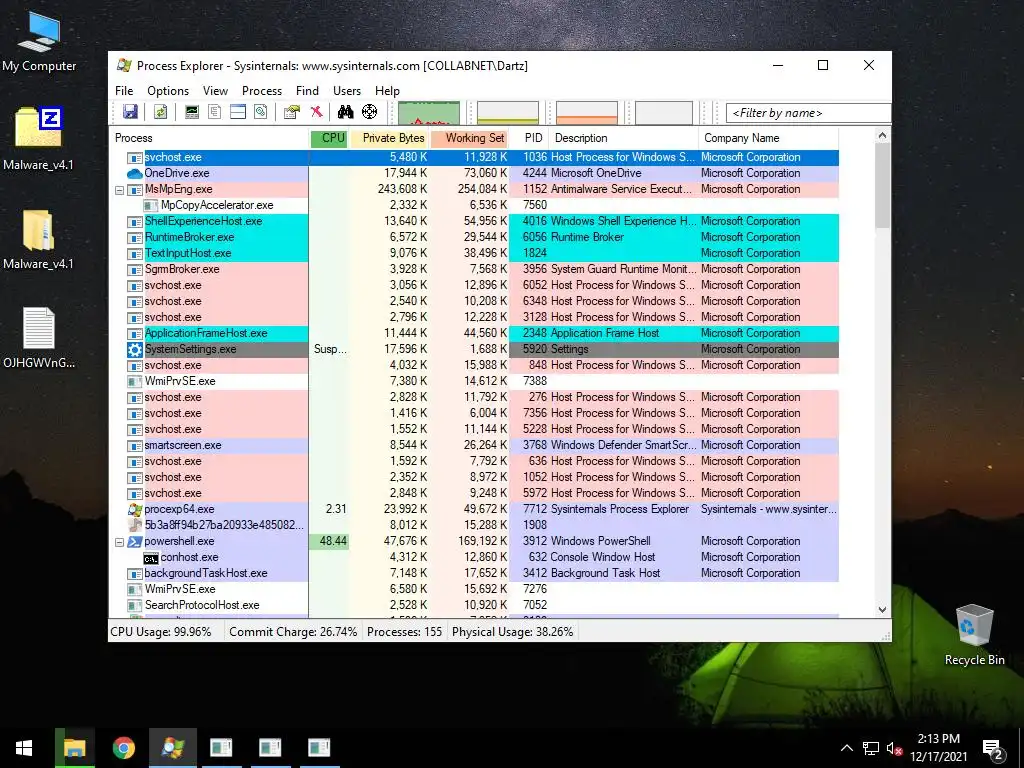
Task: Open the Process menu
Action: pyautogui.click(x=262, y=91)
